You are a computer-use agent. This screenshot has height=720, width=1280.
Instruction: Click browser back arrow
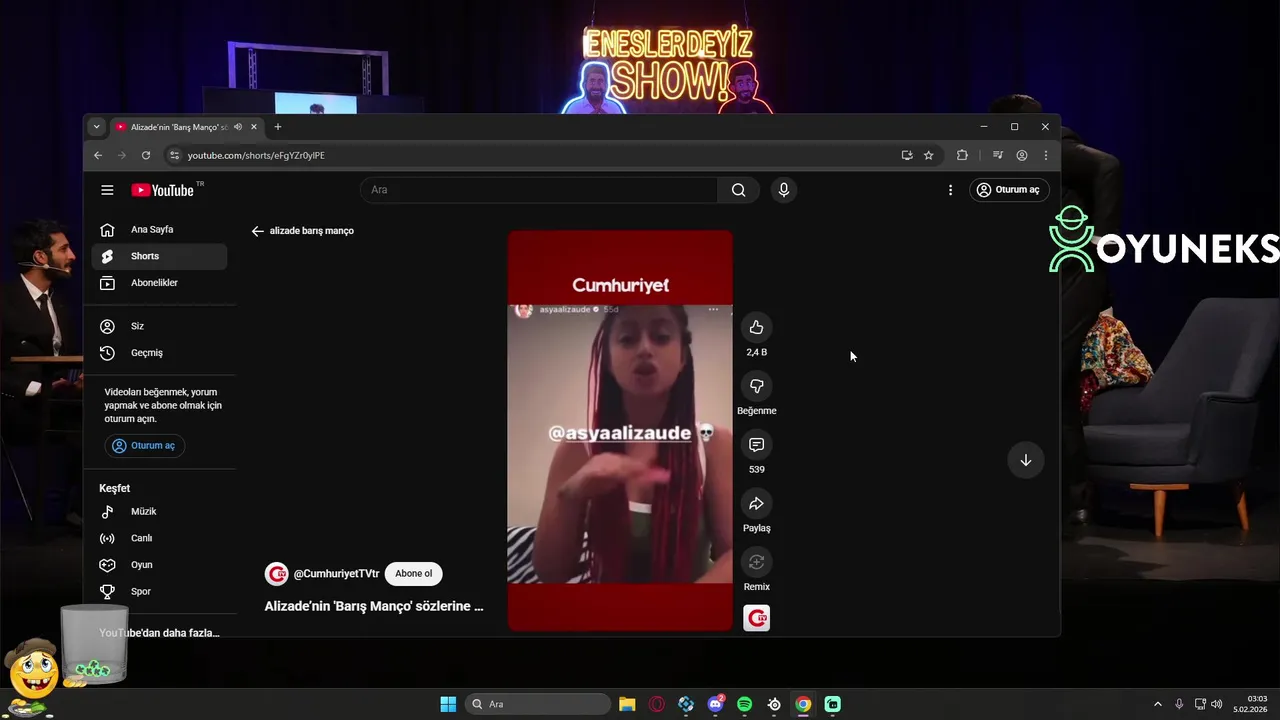pos(98,155)
